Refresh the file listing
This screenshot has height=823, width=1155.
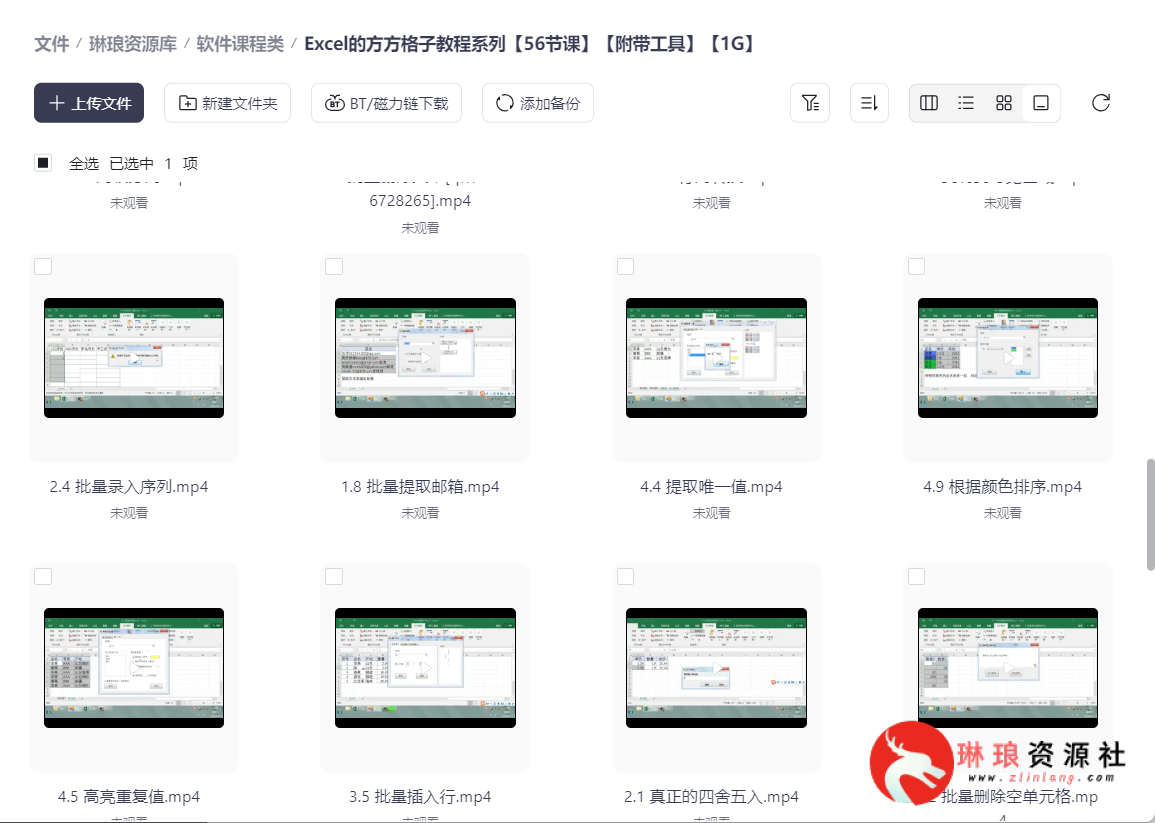point(1100,103)
